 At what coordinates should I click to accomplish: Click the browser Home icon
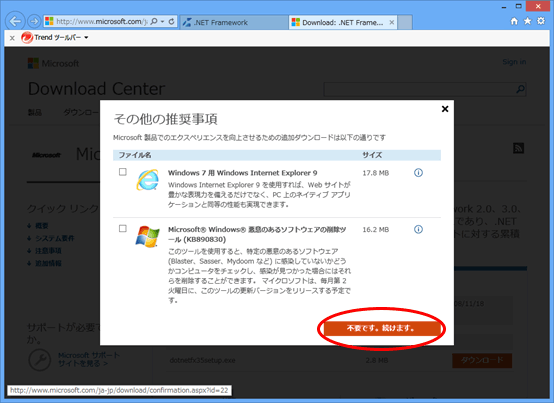point(514,21)
